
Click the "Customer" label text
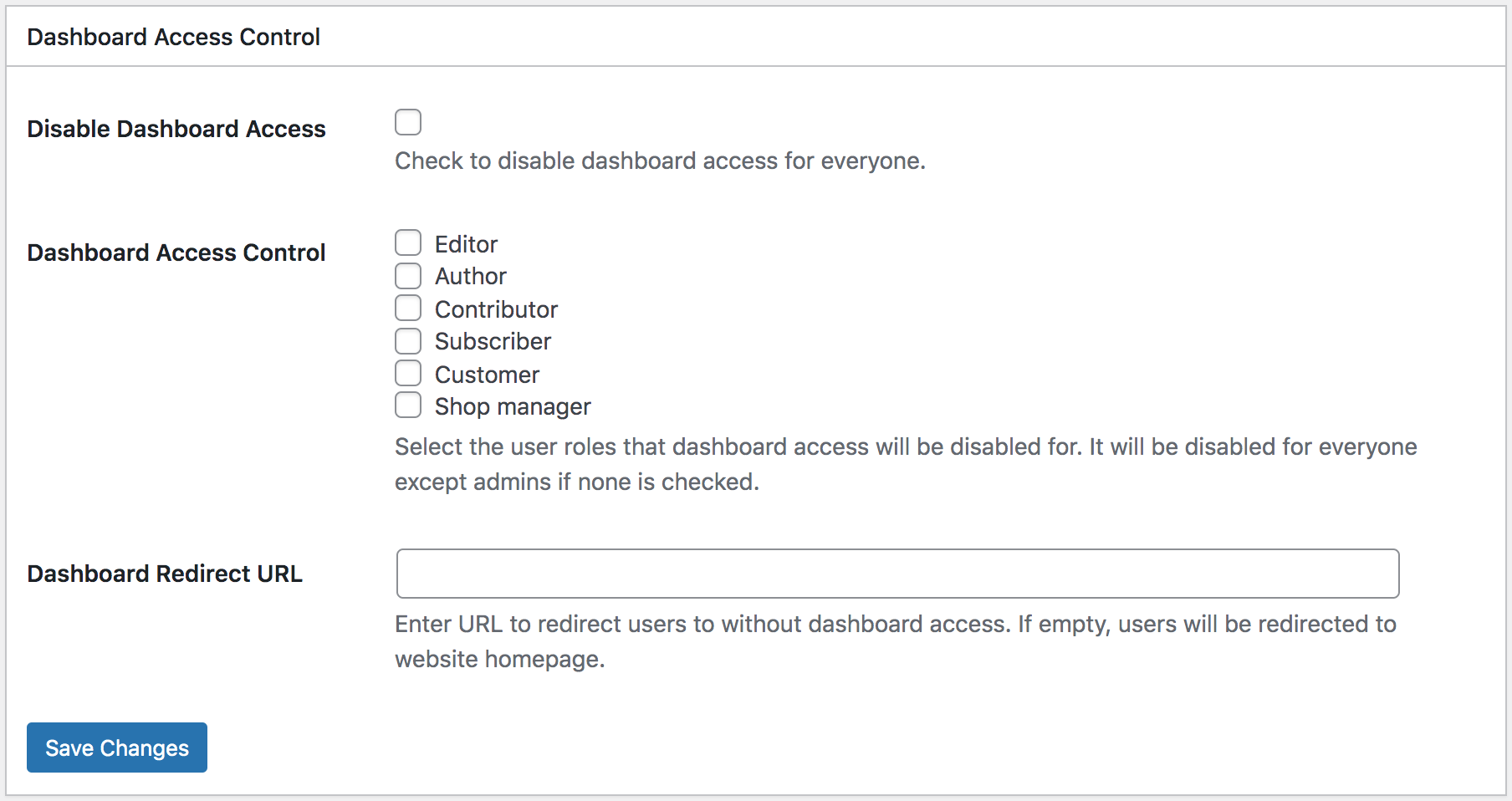click(x=487, y=375)
